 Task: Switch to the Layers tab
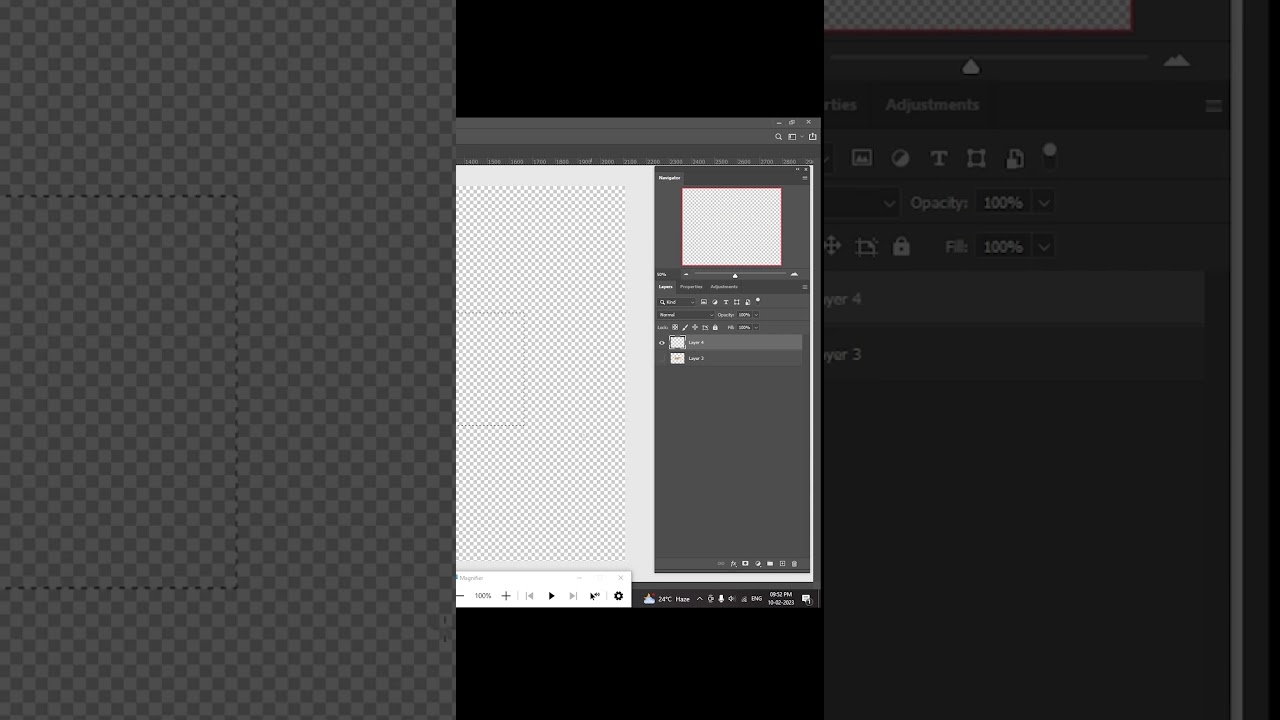tap(666, 287)
